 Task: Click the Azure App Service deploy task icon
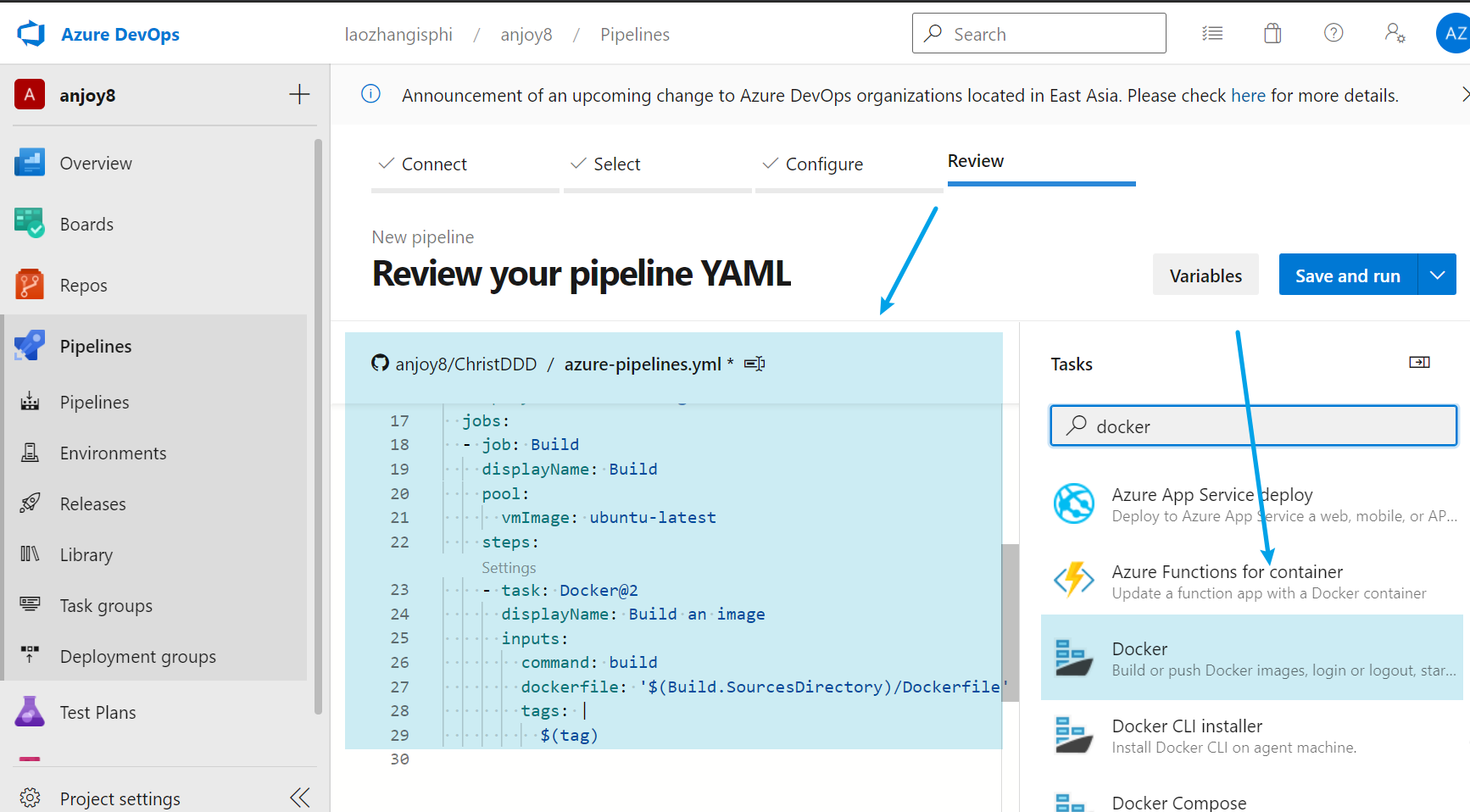tap(1074, 503)
